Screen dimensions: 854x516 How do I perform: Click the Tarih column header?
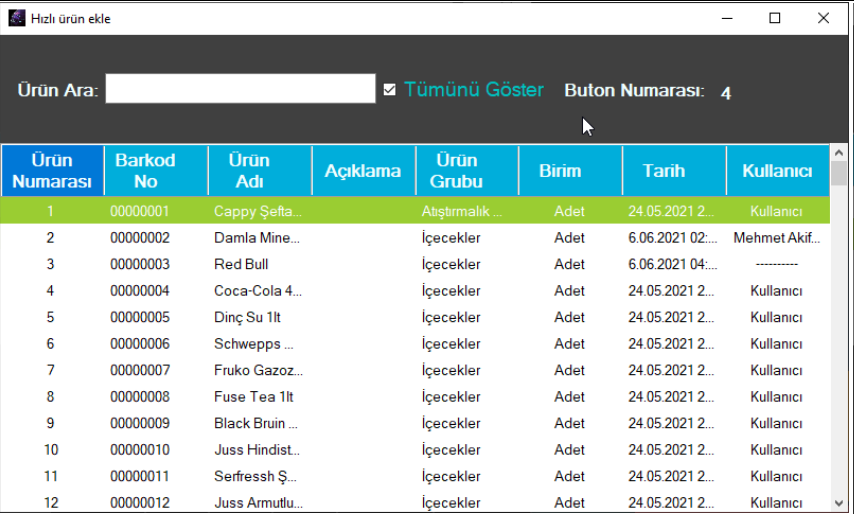(674, 171)
